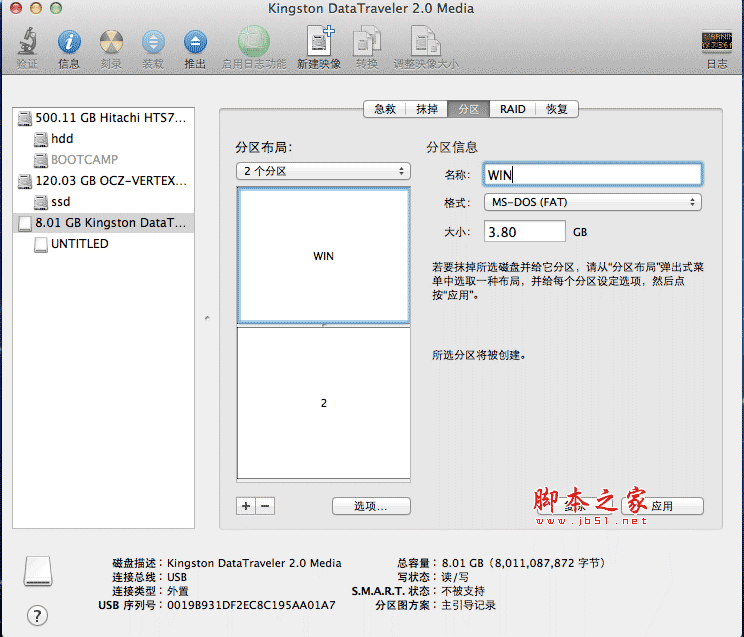Click the 新建映像 (New Image) toolbar icon
744x637 pixels.
319,44
